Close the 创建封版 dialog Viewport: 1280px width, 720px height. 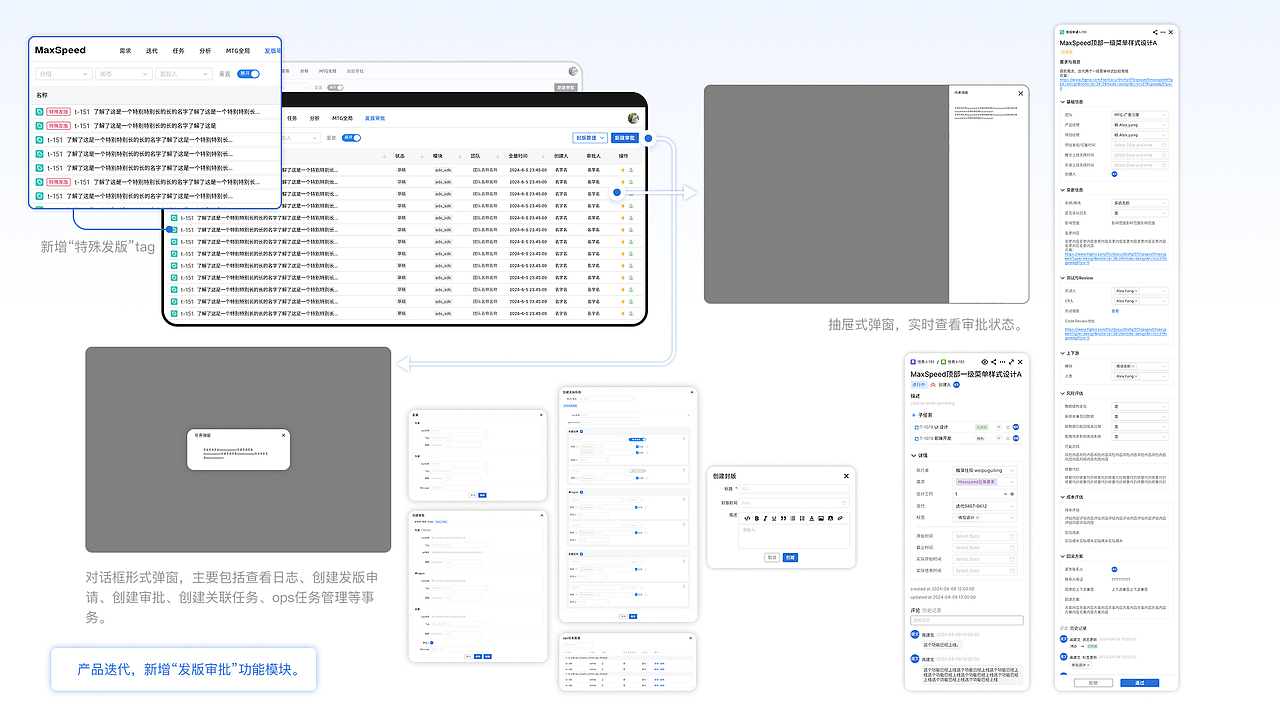[846, 476]
